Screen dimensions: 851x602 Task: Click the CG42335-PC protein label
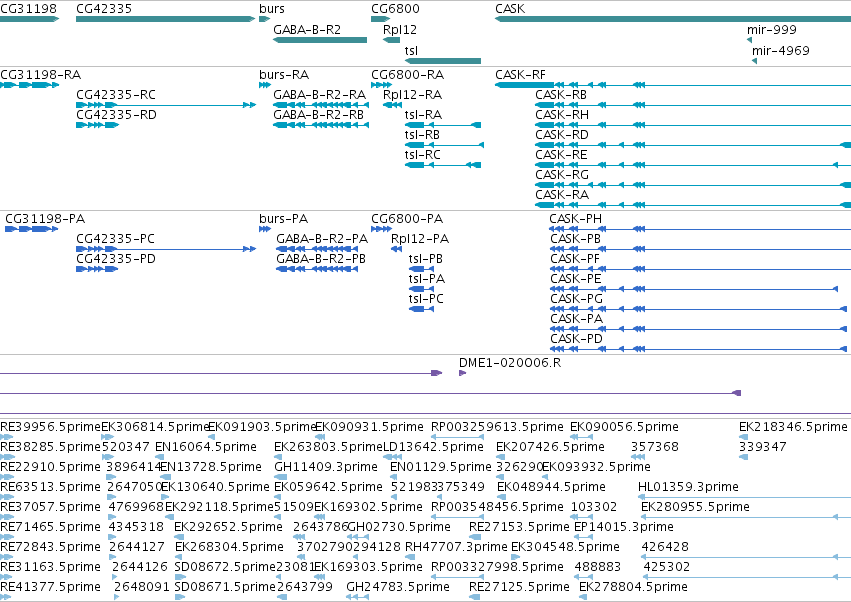[x=115, y=239]
